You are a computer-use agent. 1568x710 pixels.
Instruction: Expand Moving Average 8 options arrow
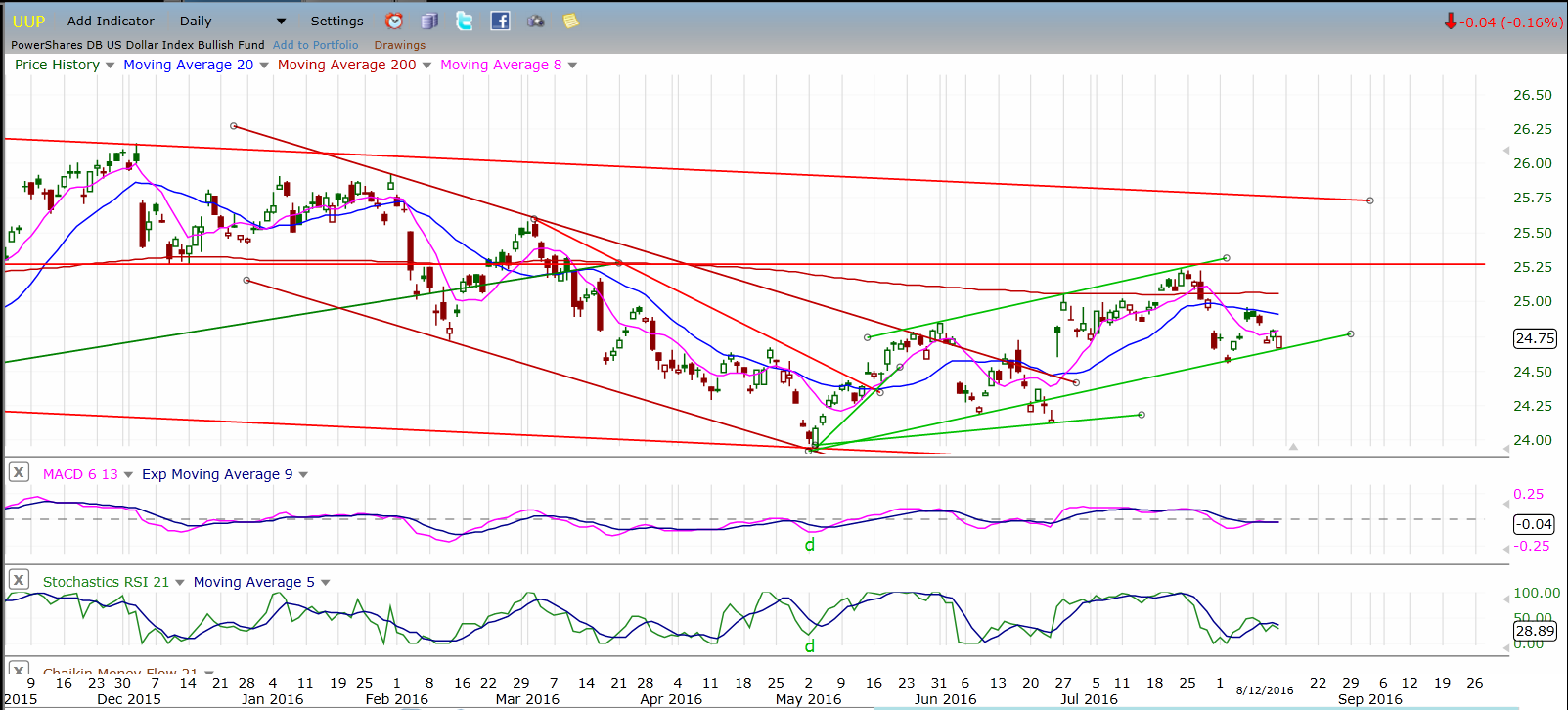click(572, 66)
